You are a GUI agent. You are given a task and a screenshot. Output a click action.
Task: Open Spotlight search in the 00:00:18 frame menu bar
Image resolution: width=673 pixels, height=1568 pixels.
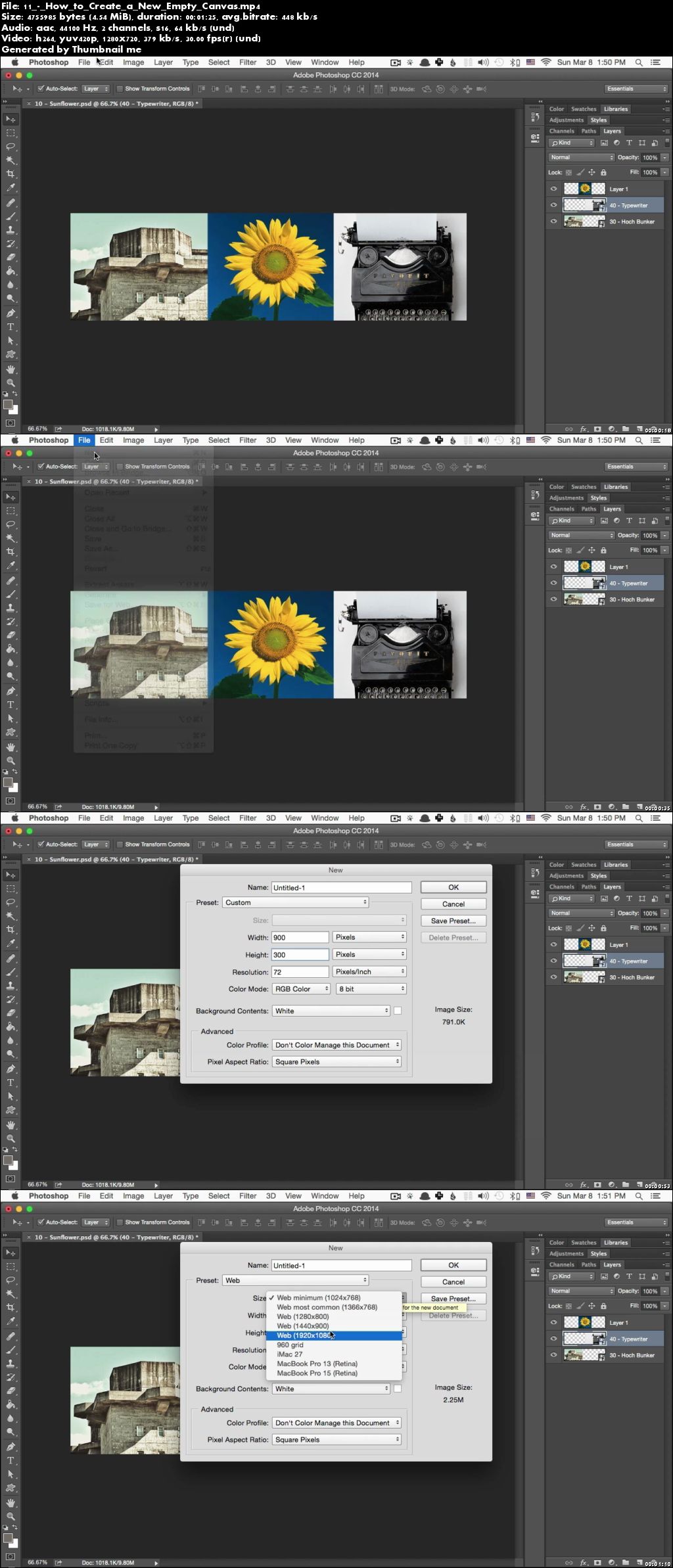tap(639, 62)
